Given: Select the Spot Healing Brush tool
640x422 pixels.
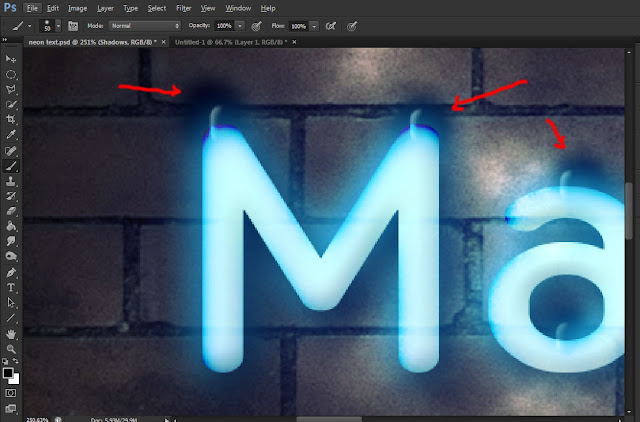Looking at the screenshot, I should (11, 151).
